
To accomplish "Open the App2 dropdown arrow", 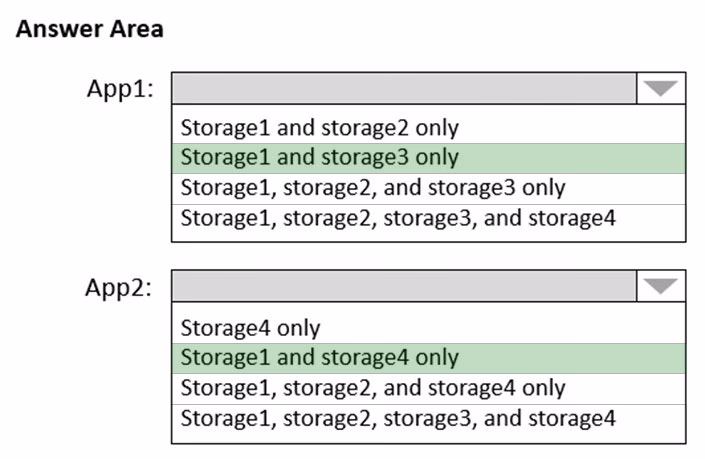I will coord(661,286).
